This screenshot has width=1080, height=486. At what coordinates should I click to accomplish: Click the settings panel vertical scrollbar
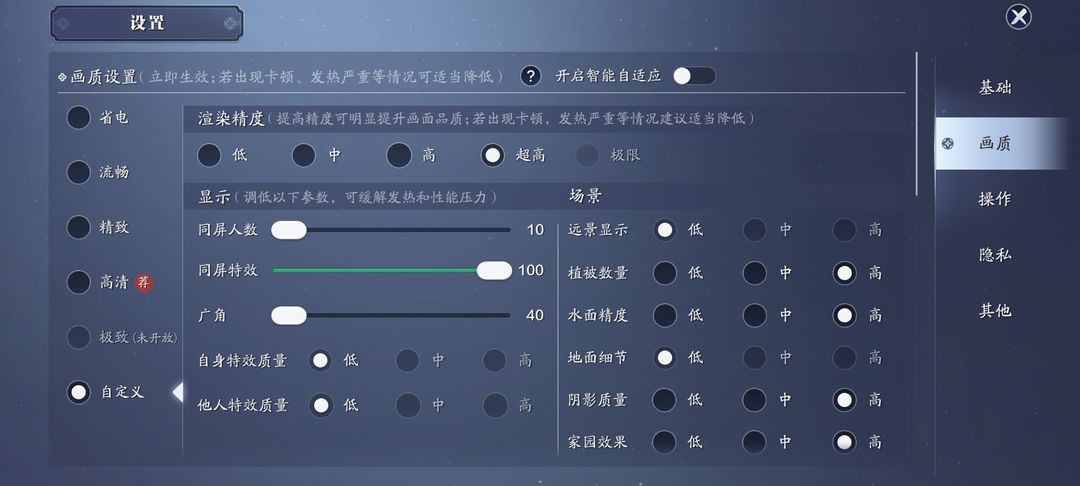pos(917,124)
